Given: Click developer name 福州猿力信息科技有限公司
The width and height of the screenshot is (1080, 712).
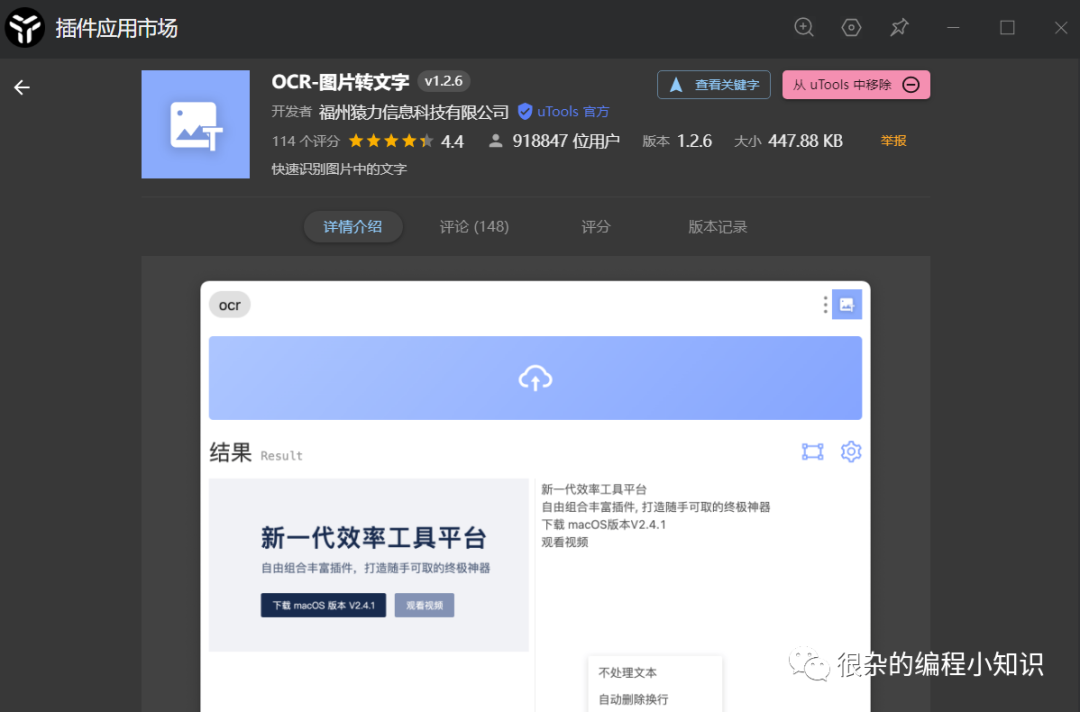Looking at the screenshot, I should [413, 112].
